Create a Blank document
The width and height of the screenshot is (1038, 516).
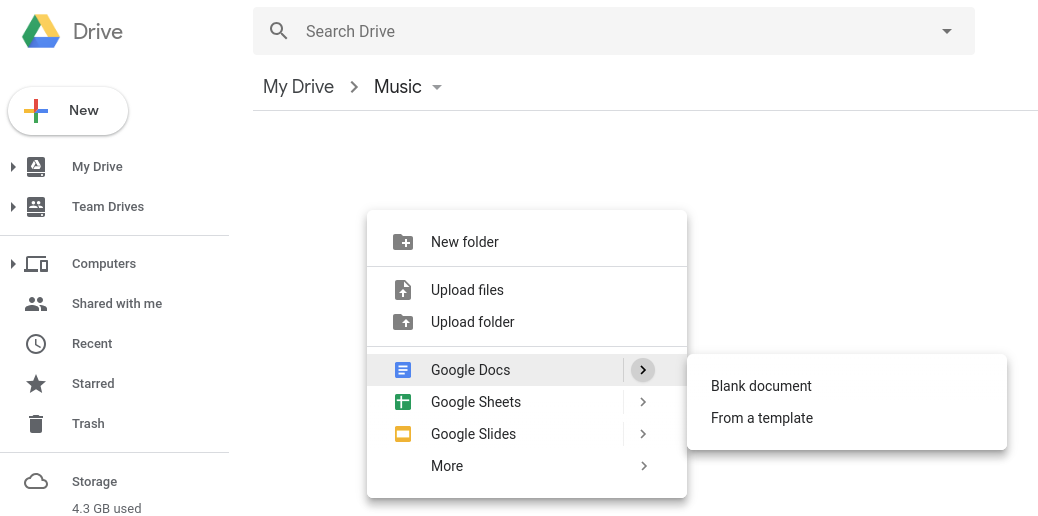click(x=847, y=386)
